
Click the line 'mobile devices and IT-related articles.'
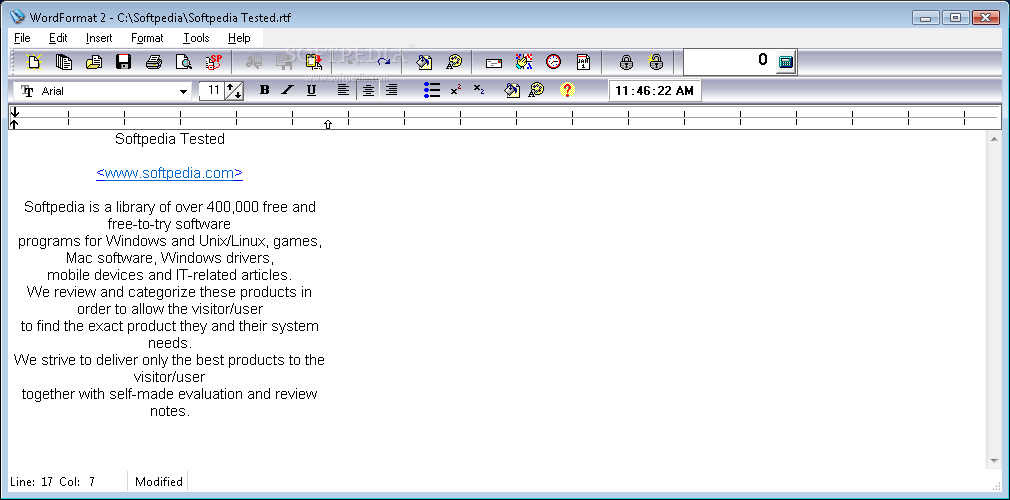[x=169, y=275]
